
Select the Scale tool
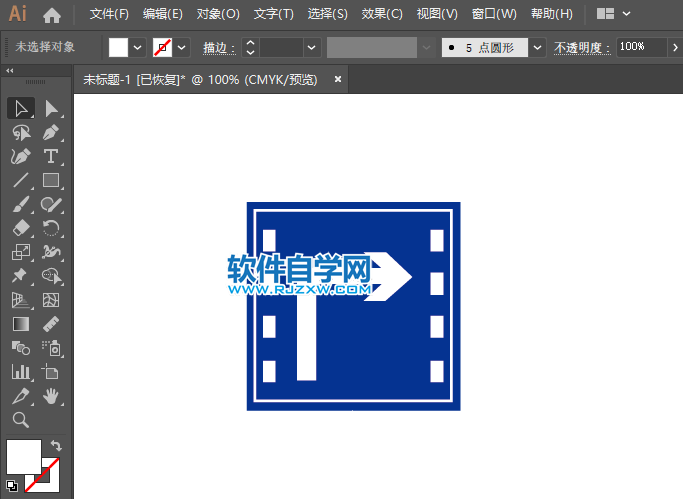click(x=20, y=252)
